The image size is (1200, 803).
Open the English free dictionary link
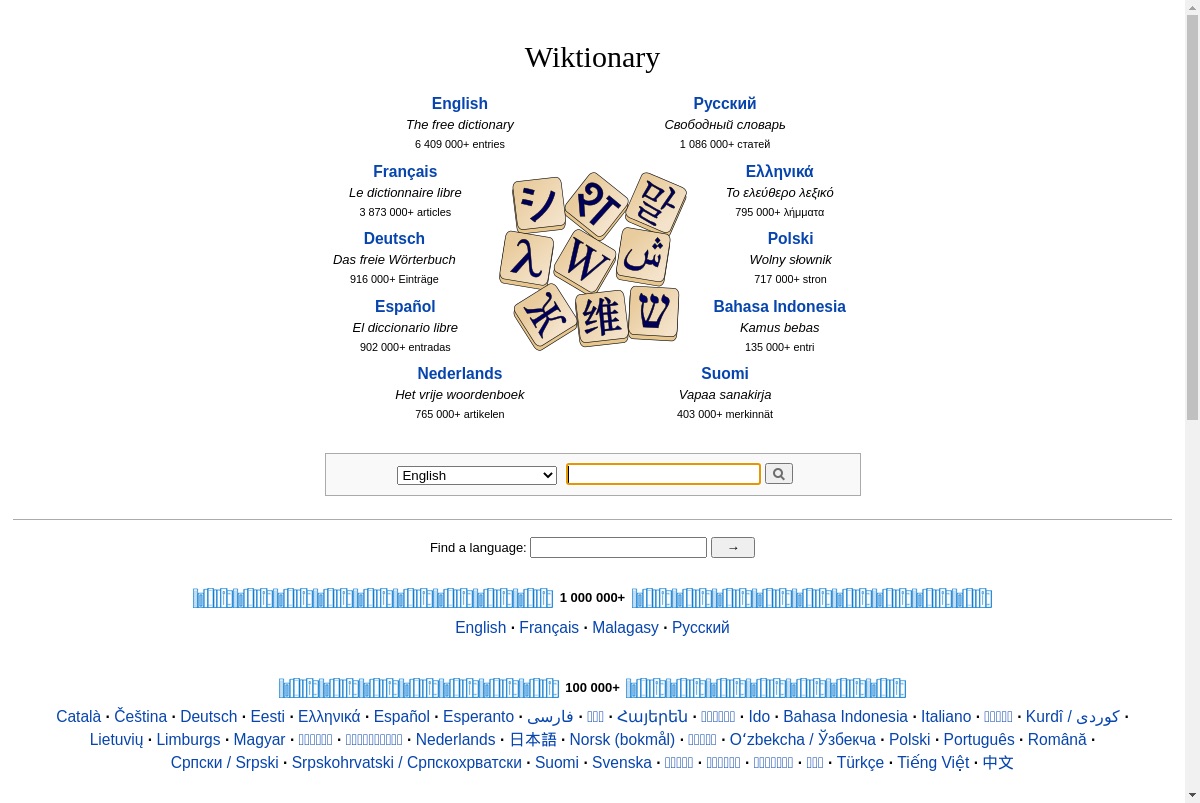460,104
